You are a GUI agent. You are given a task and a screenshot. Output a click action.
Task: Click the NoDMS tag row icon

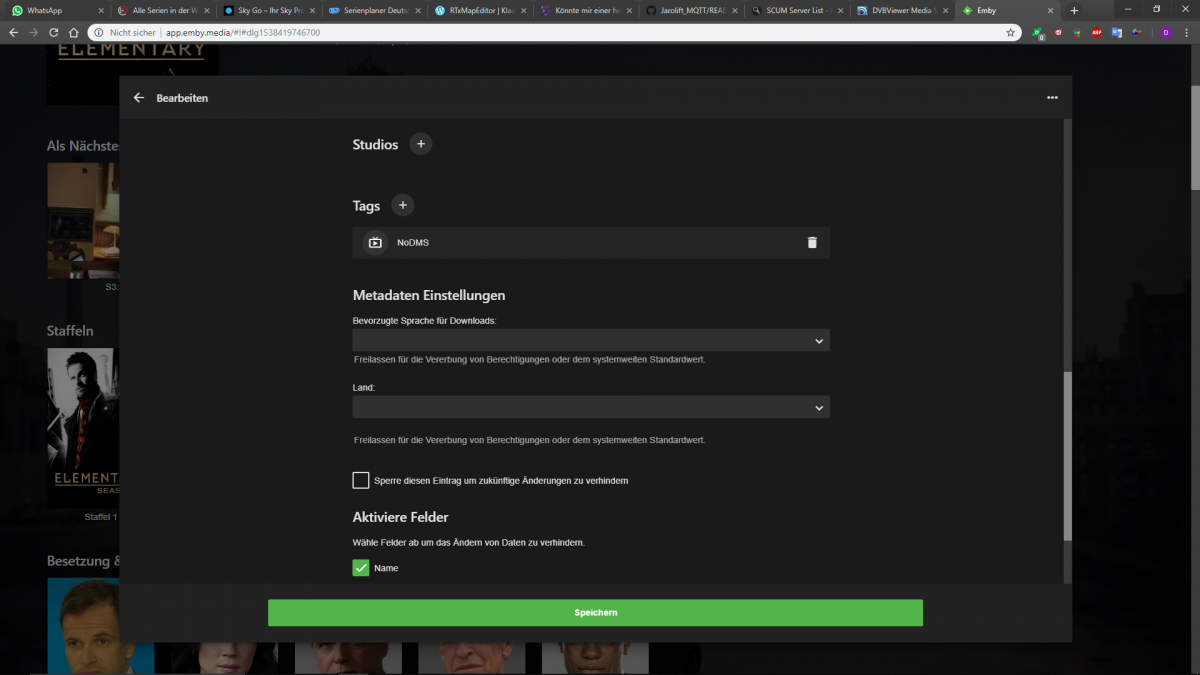click(x=375, y=243)
